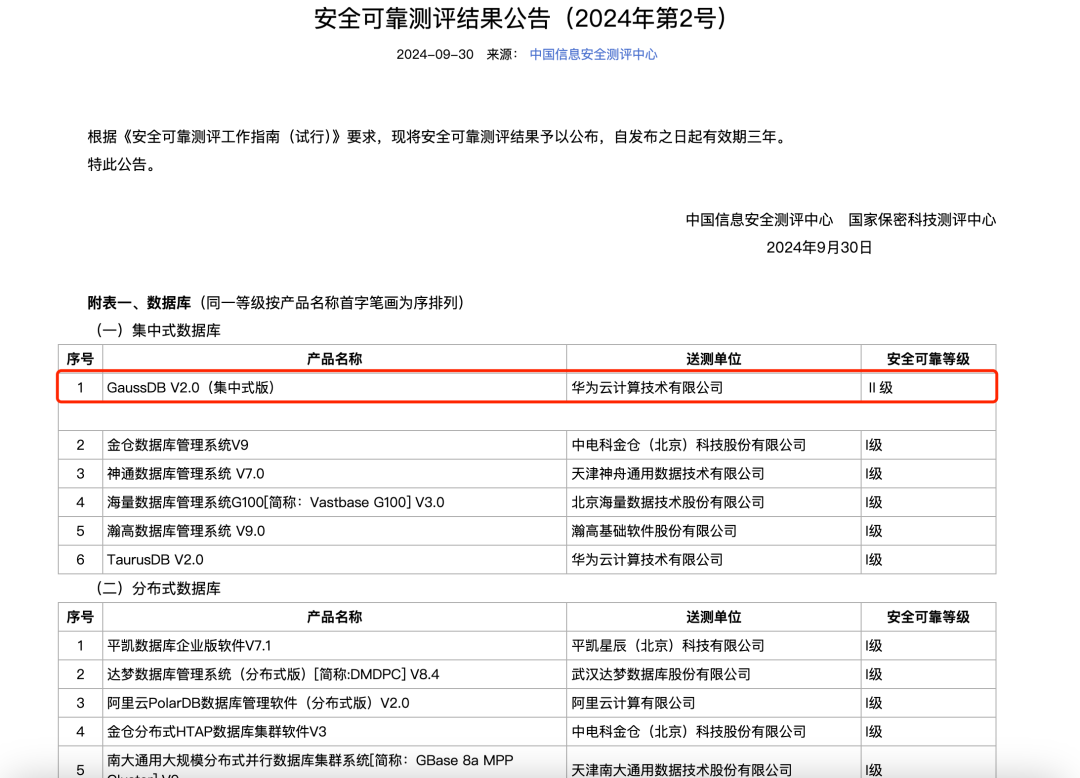The width and height of the screenshot is (1080, 778).
Task: Click 武汉达梦数据库股份有限公司 cell
Action: click(714, 675)
